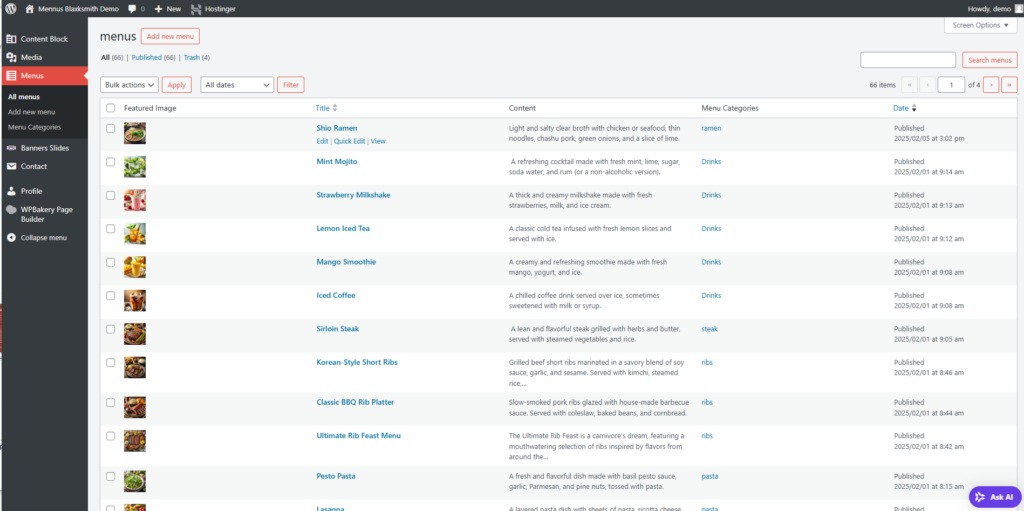Click into the search menus input field
The image size is (1024, 511).
[x=907, y=60]
